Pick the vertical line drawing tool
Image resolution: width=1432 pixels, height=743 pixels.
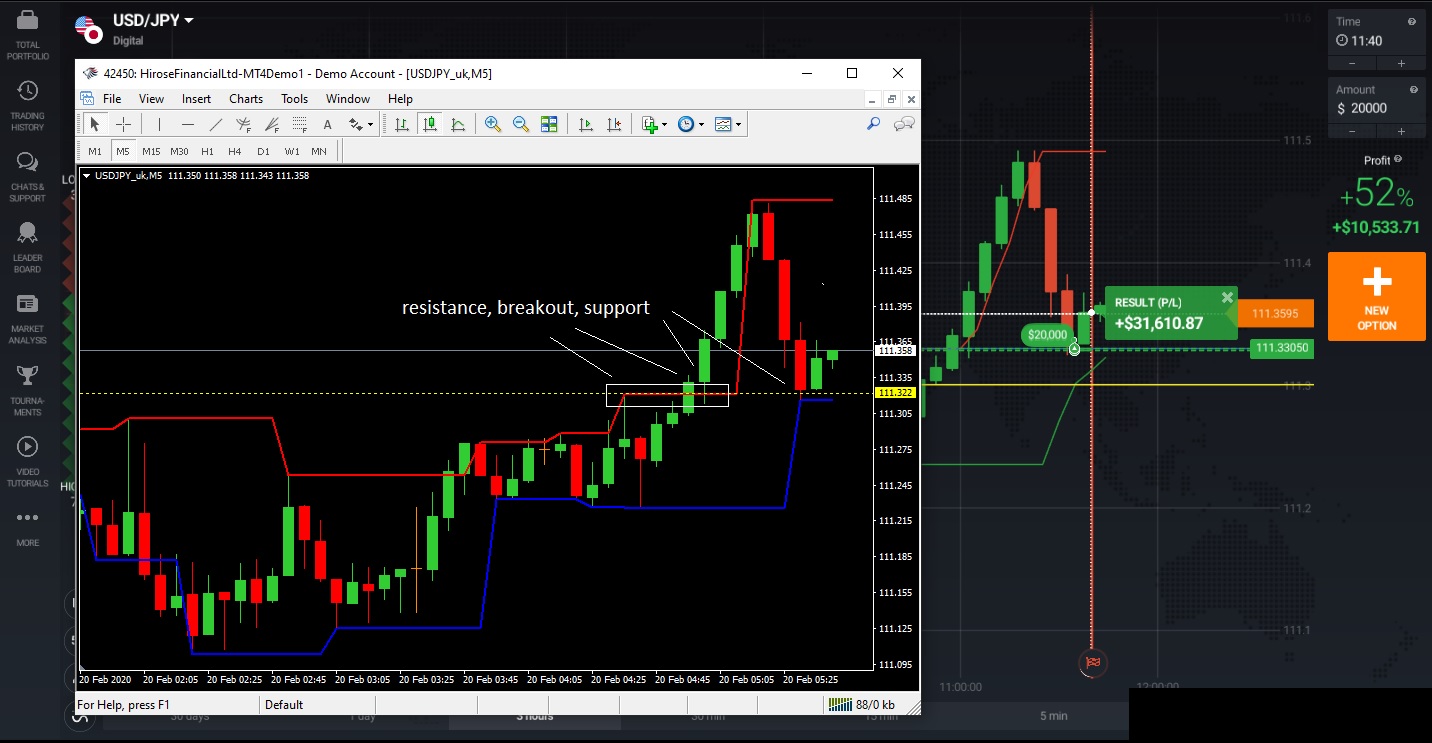158,124
